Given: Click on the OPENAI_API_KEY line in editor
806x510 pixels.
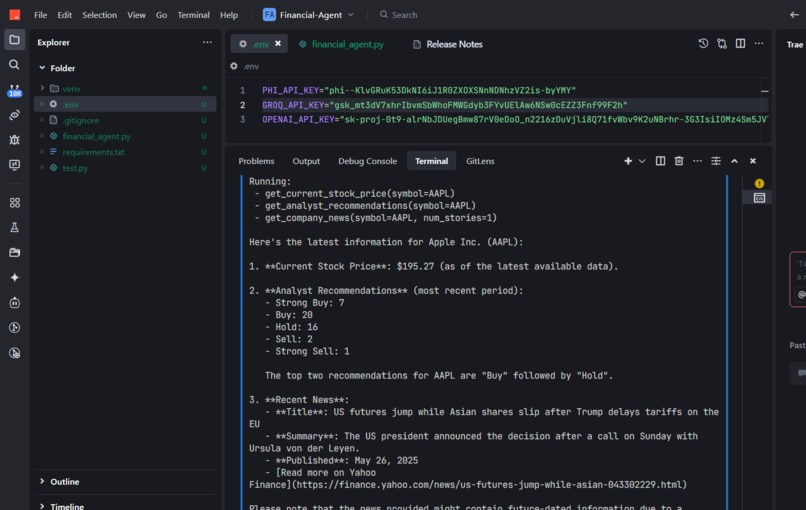Looking at the screenshot, I should [x=515, y=119].
